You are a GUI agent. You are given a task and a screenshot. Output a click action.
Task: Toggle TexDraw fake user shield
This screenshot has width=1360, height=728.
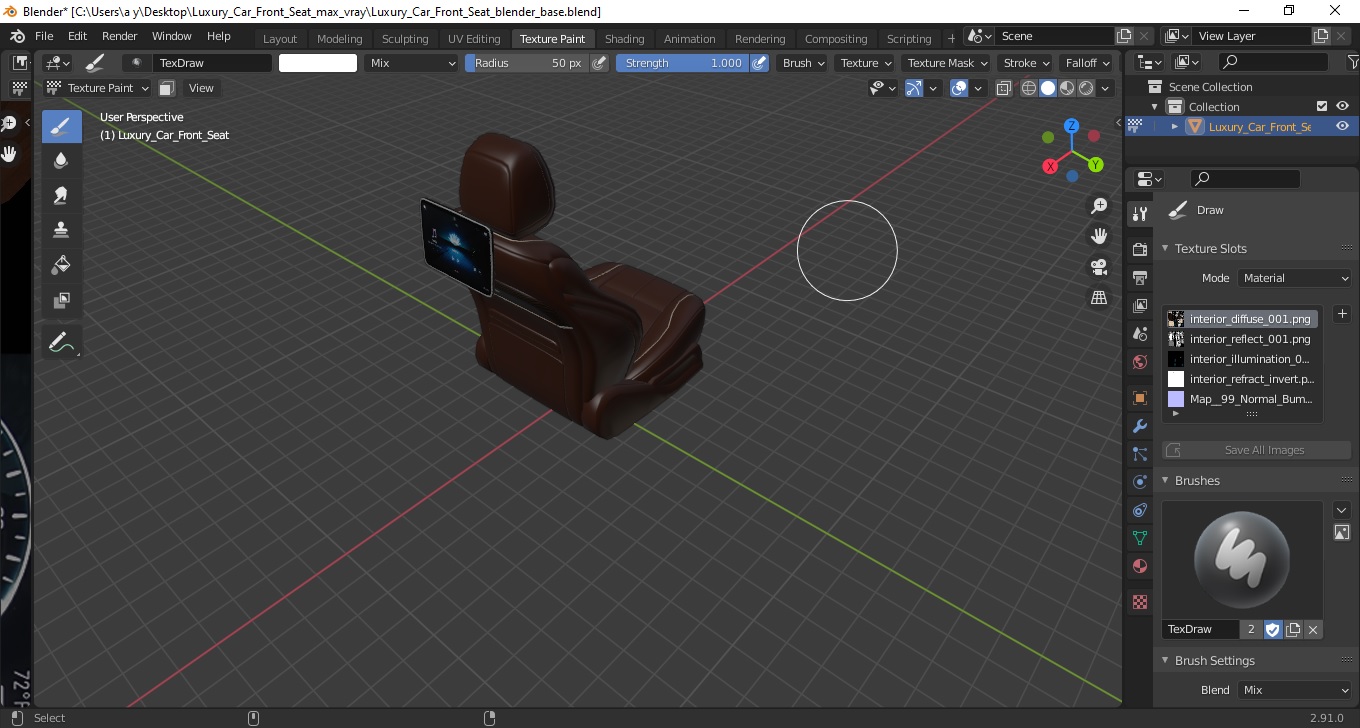[1272, 629]
